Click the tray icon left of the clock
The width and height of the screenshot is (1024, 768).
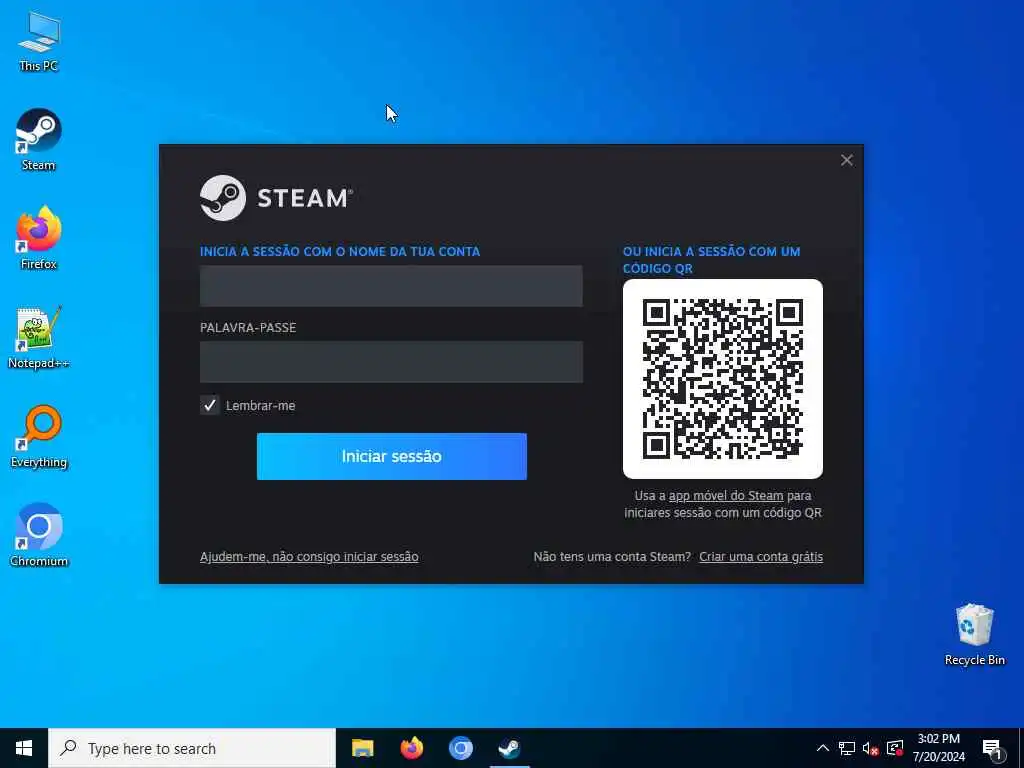(895, 748)
